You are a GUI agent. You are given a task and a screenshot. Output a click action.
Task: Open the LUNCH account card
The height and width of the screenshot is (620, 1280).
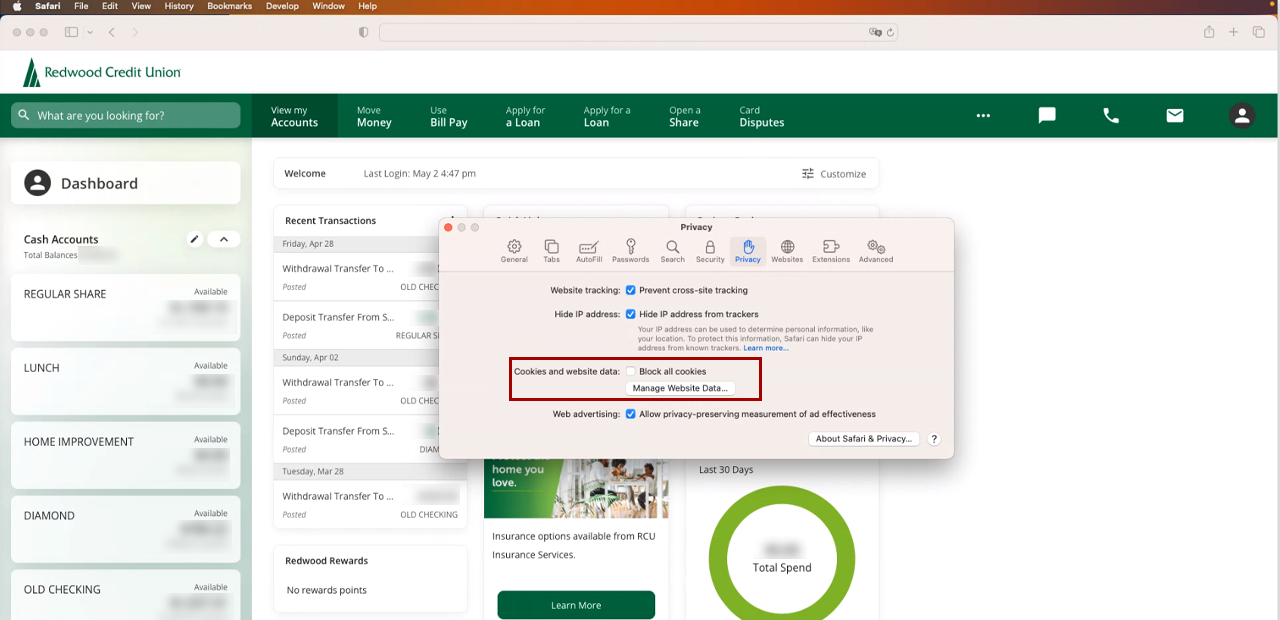tap(126, 381)
